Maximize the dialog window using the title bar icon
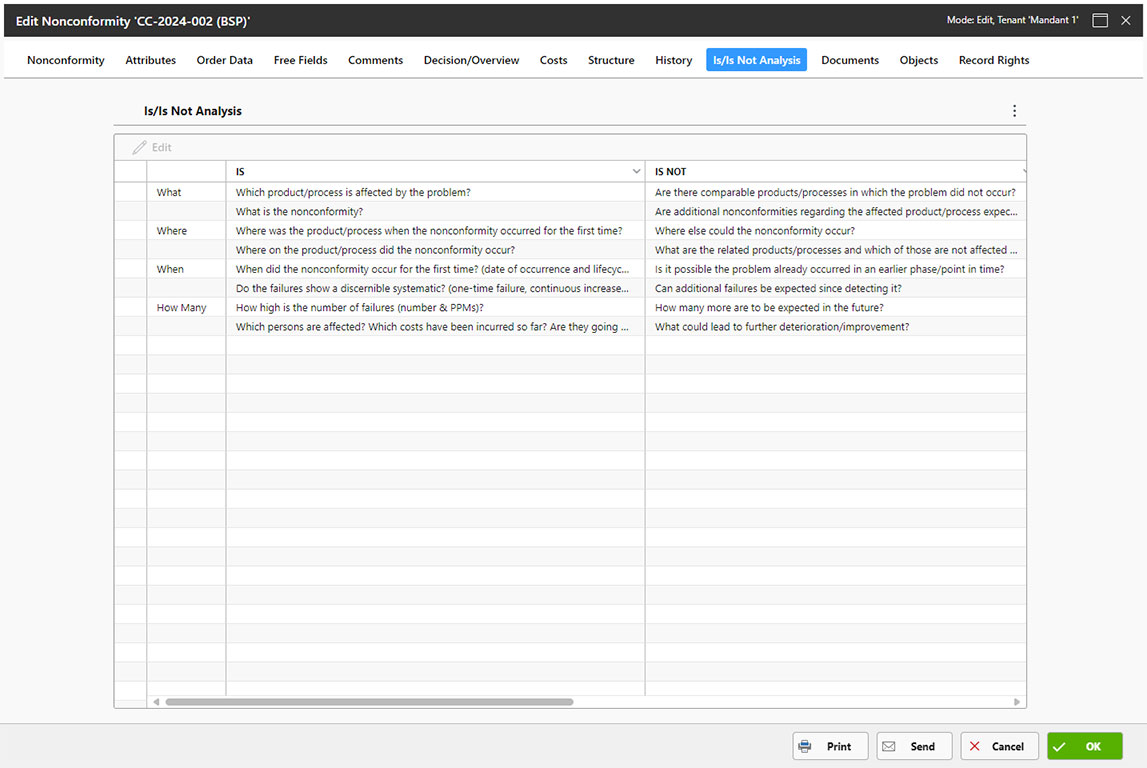The height and width of the screenshot is (768, 1147). click(x=1100, y=20)
